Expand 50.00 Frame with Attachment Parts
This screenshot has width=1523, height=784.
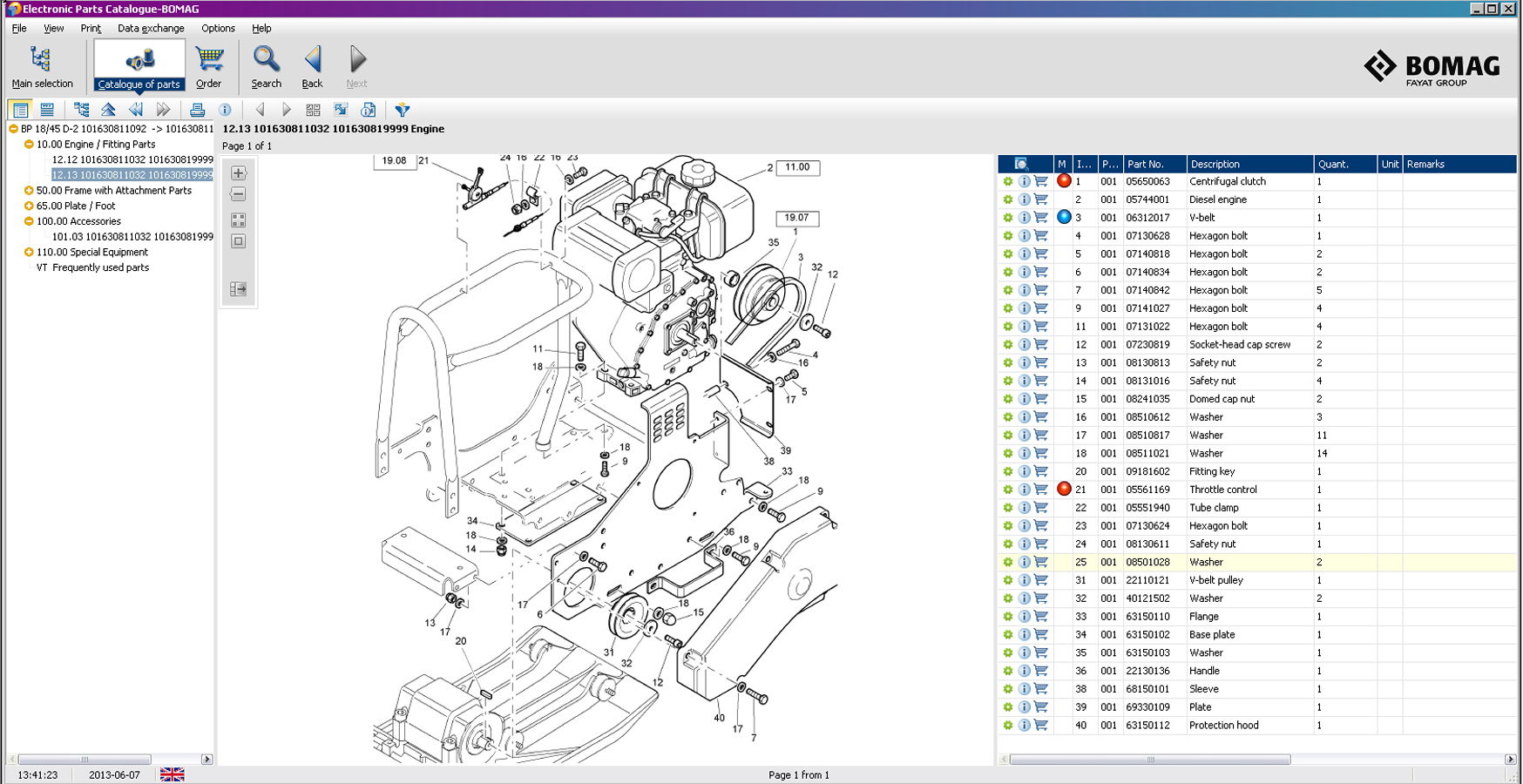pyautogui.click(x=29, y=191)
